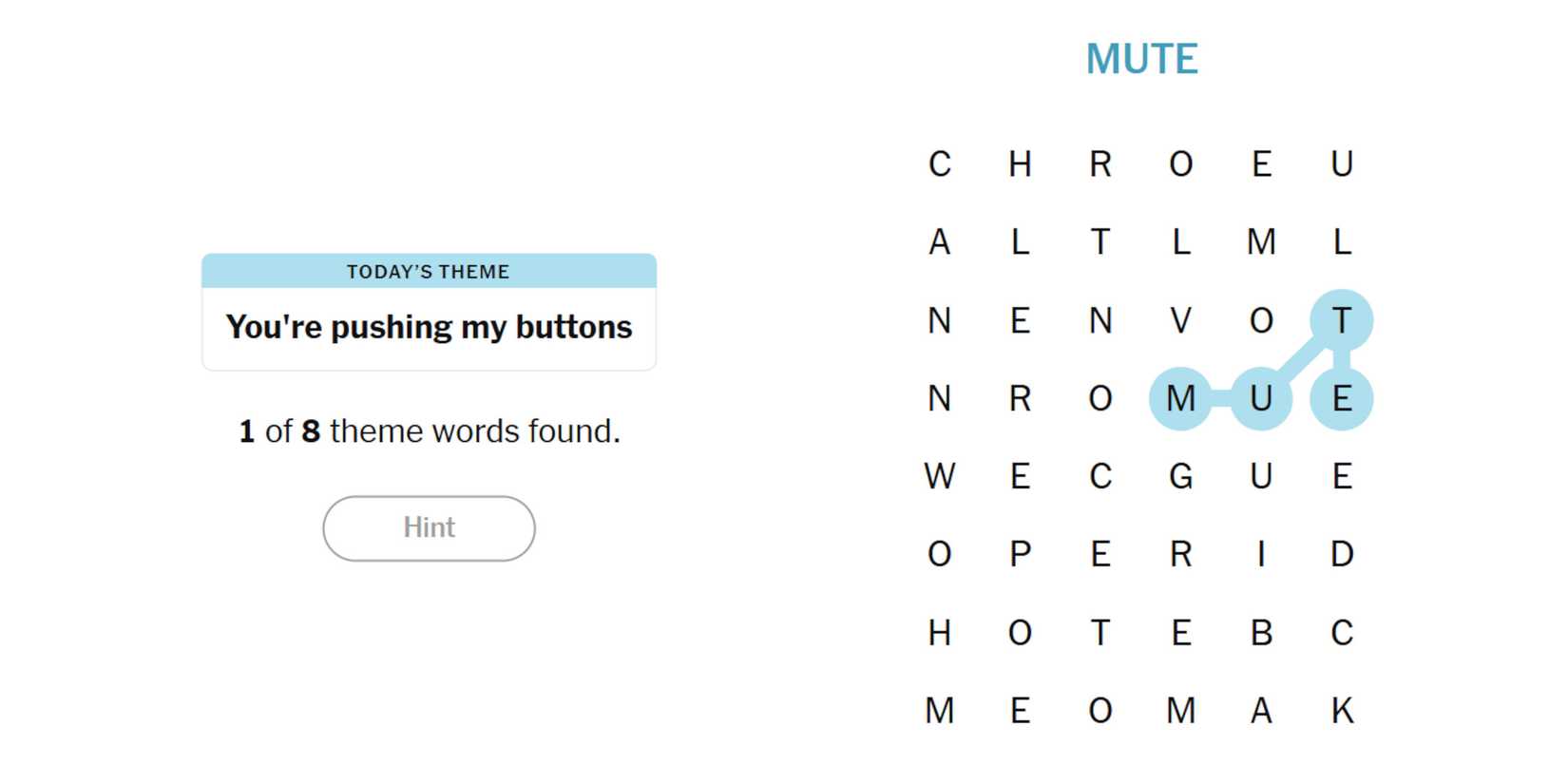1568x784 pixels.
Task: Choose the letter W tile
Action: [x=939, y=476]
